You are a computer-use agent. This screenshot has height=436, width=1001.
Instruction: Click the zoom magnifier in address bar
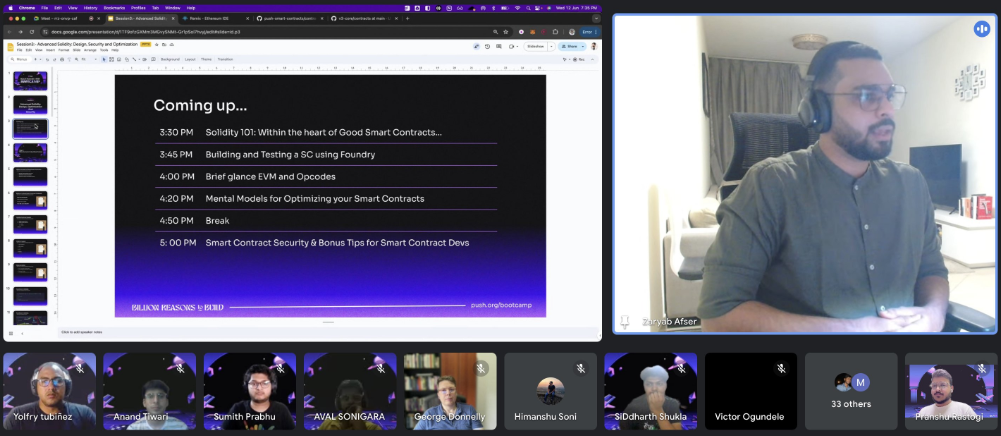(x=495, y=32)
